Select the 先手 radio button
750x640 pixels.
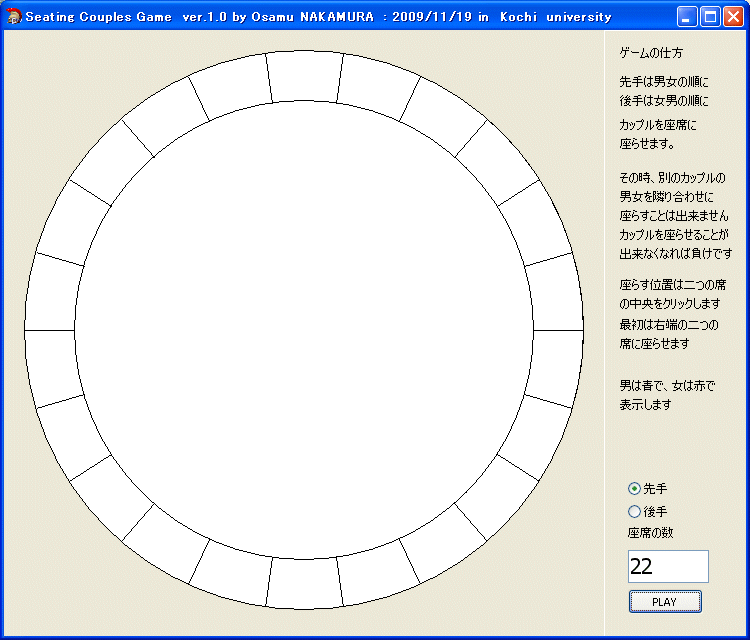click(x=634, y=488)
